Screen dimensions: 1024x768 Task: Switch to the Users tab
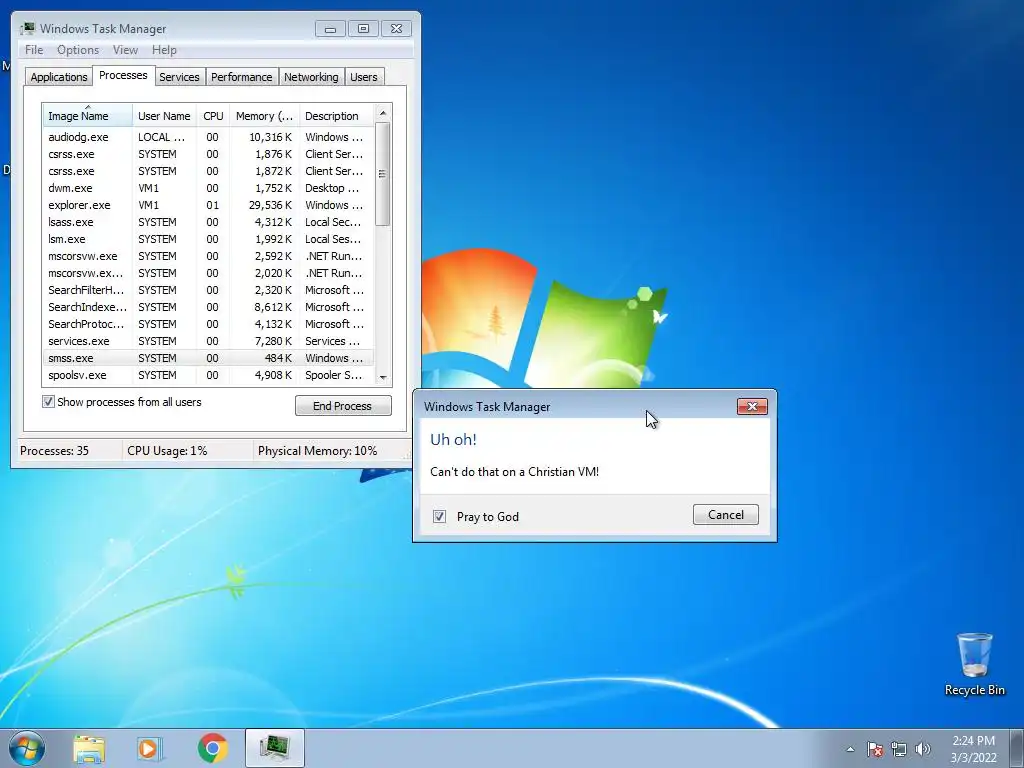pos(364,77)
